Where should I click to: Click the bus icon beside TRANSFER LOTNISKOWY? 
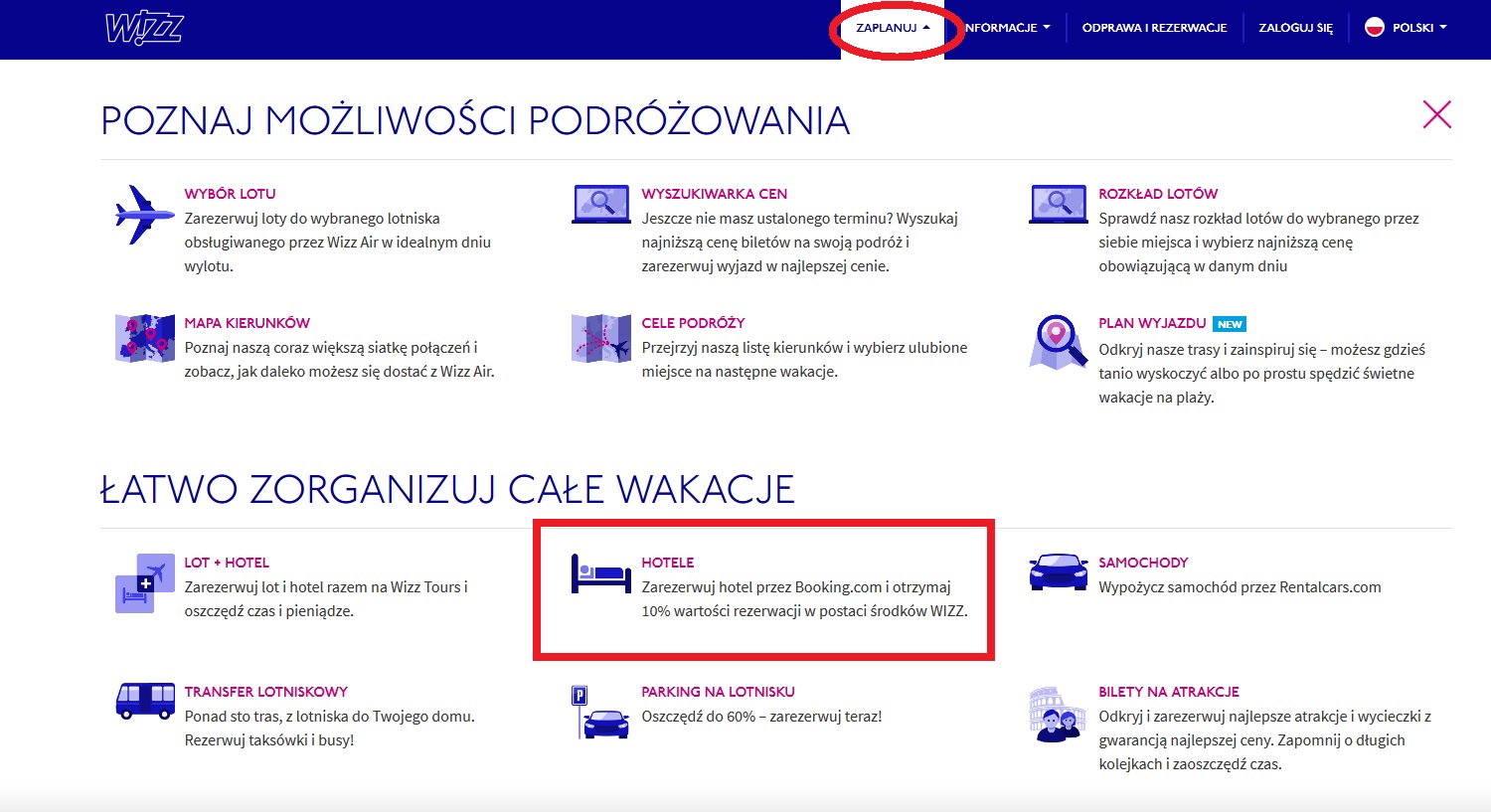(145, 702)
